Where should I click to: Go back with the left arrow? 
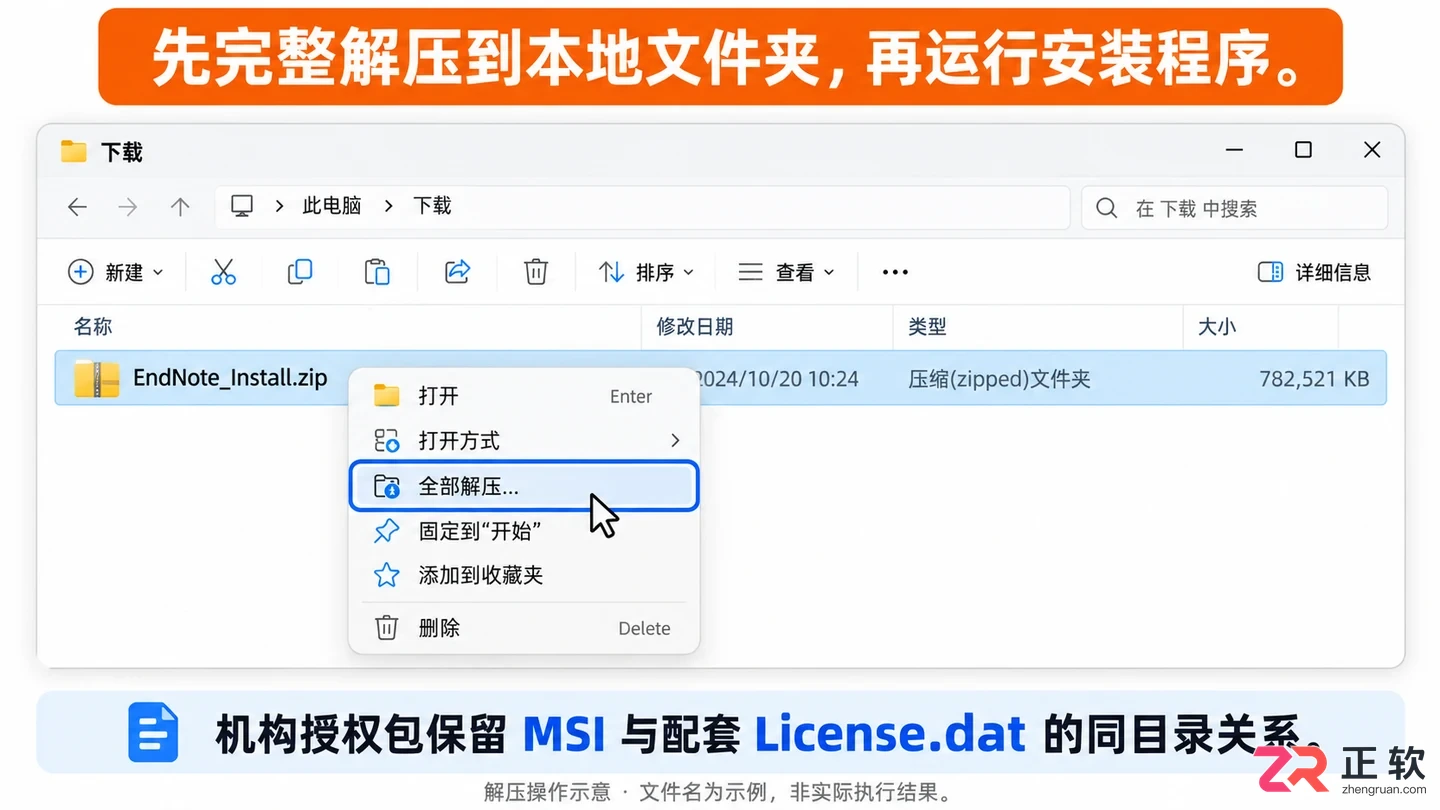click(x=77, y=207)
